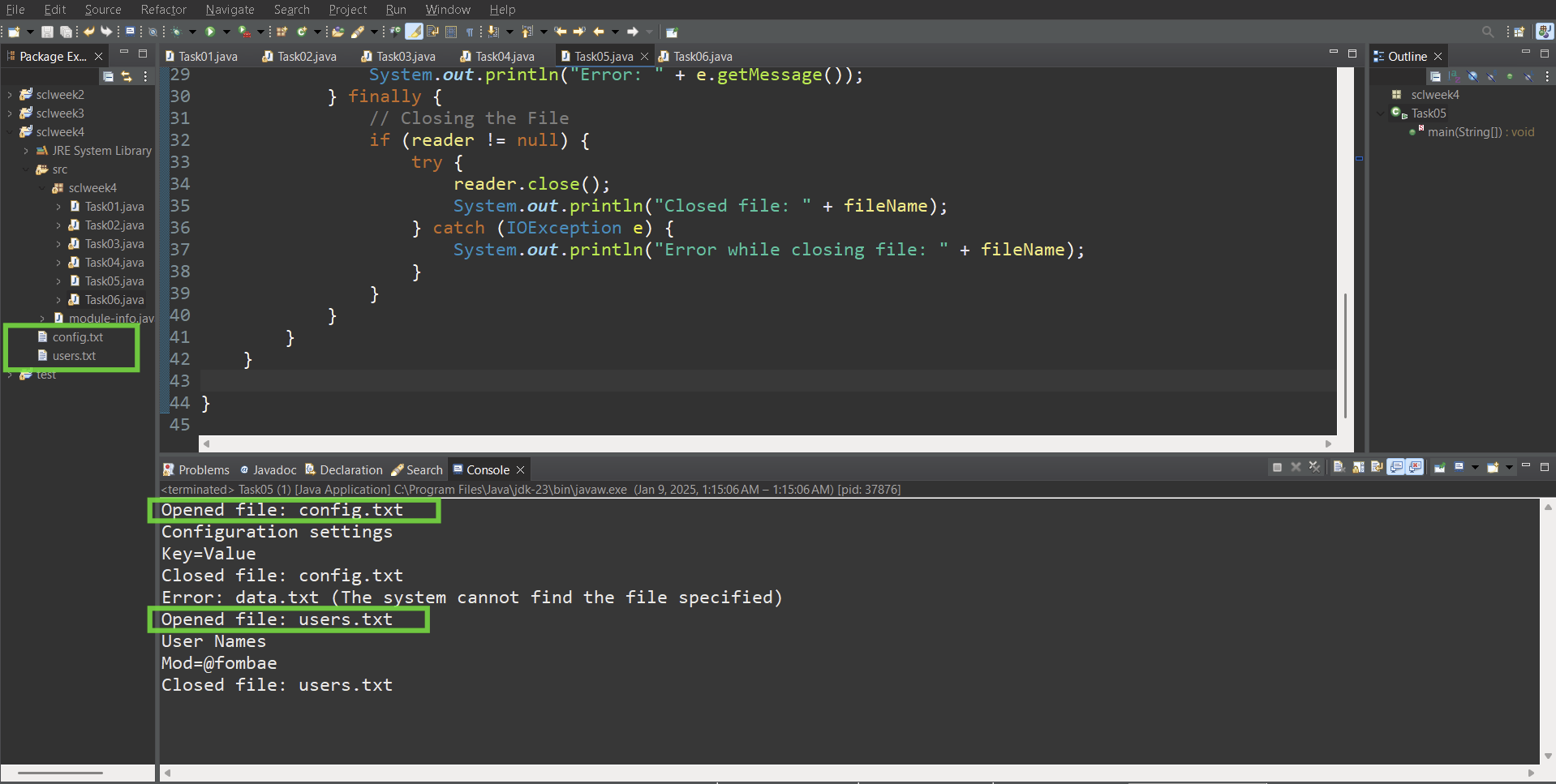Toggle Word Wrap in the editor toolbar
Screen dimensions: 1556x784
pyautogui.click(x=433, y=32)
